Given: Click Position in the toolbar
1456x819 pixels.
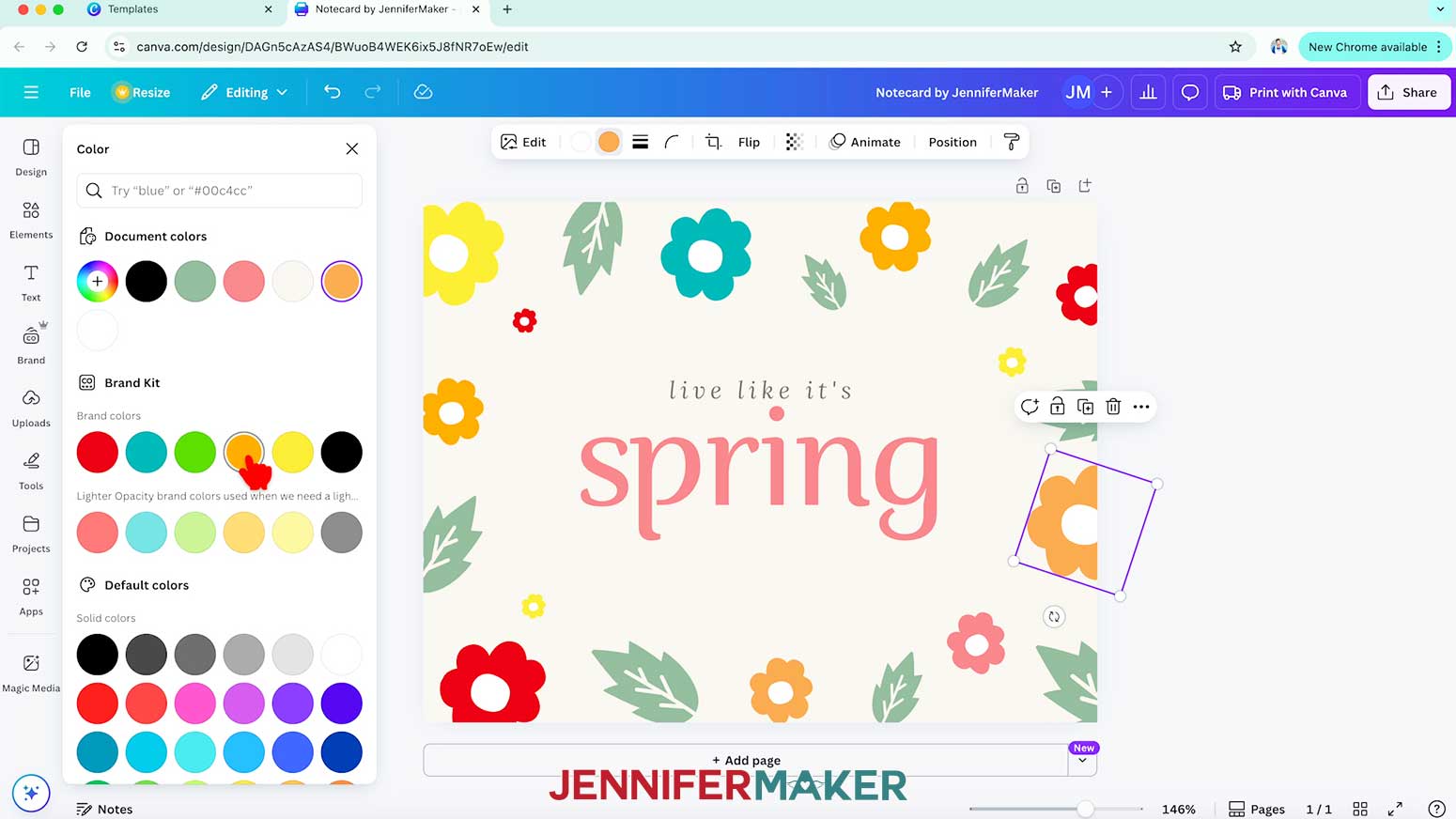Looking at the screenshot, I should point(953,142).
